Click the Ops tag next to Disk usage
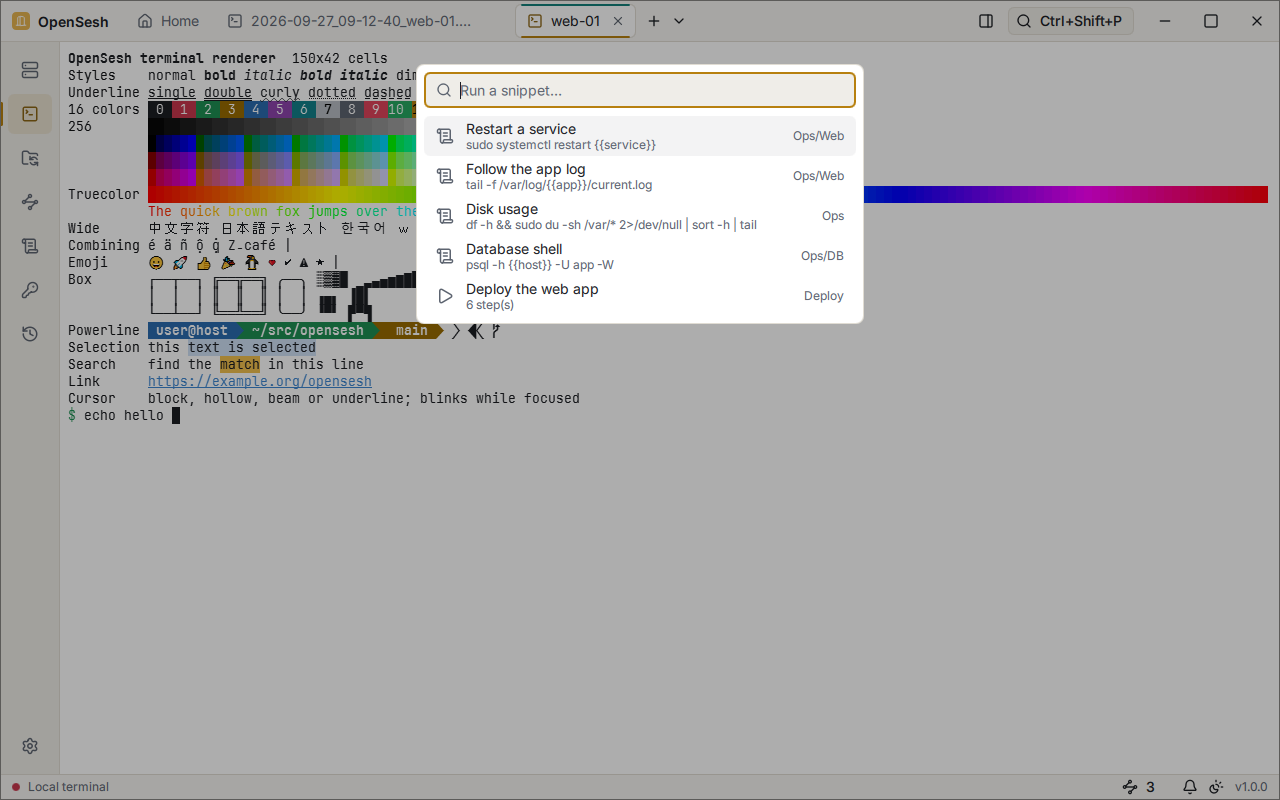1280x800 pixels. pos(833,216)
